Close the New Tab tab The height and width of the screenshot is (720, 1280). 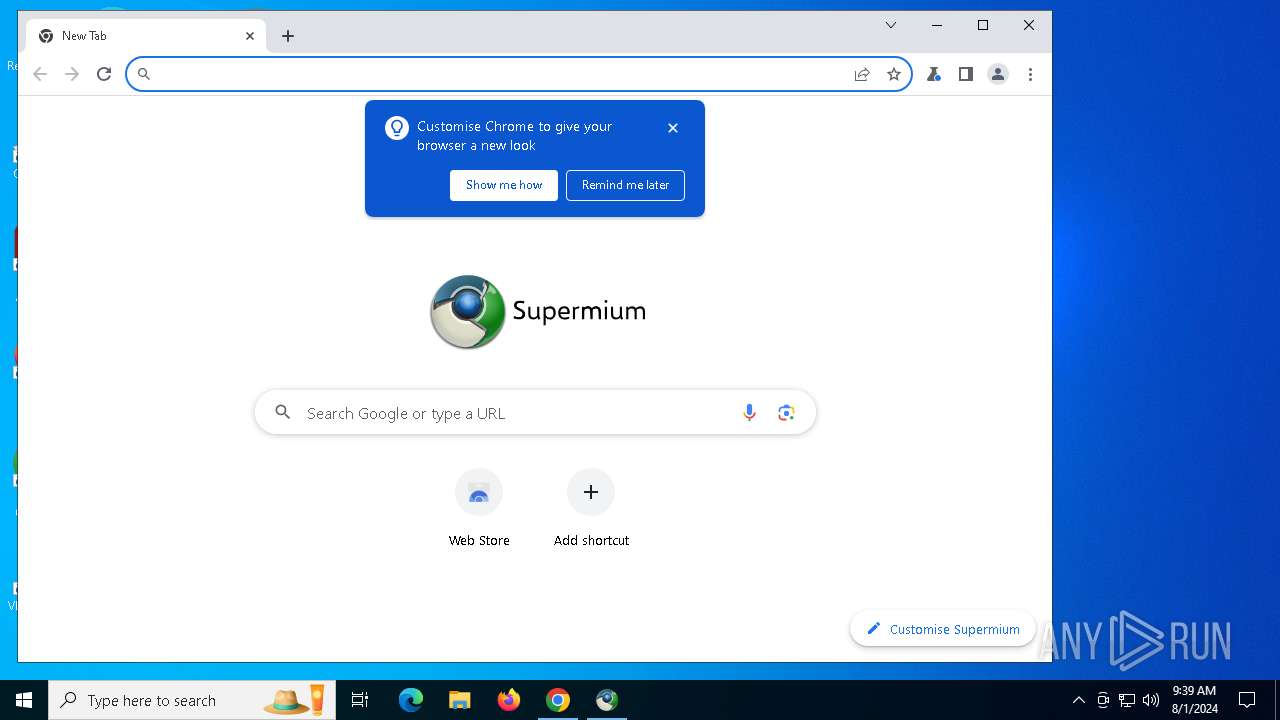click(x=250, y=36)
